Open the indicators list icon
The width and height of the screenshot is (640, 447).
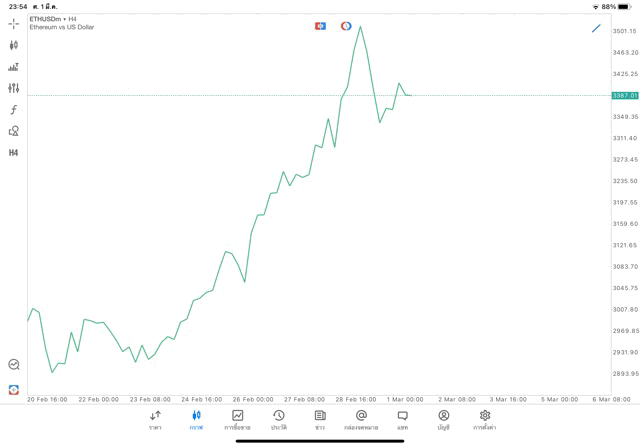coord(13,67)
